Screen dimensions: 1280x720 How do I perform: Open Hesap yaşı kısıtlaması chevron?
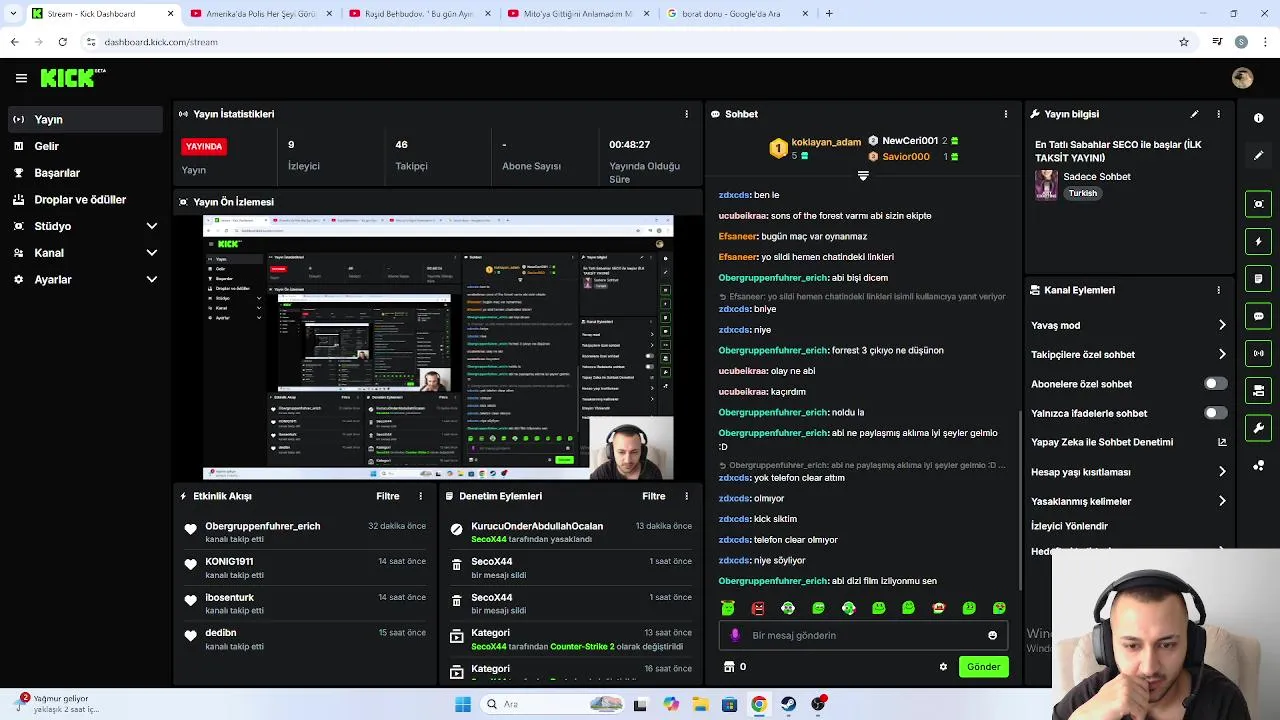coord(1222,472)
